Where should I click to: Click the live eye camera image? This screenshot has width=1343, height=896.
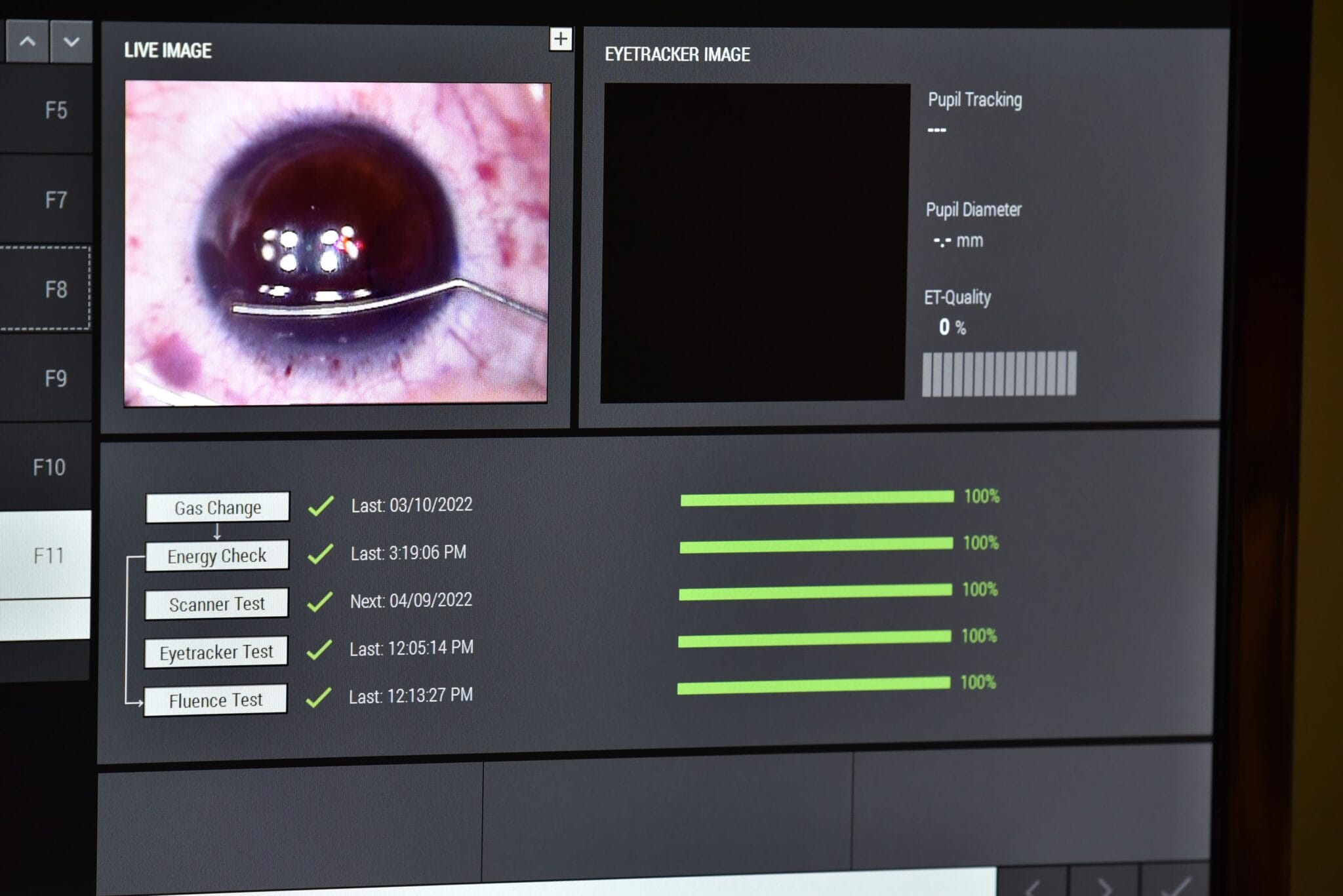click(337, 243)
